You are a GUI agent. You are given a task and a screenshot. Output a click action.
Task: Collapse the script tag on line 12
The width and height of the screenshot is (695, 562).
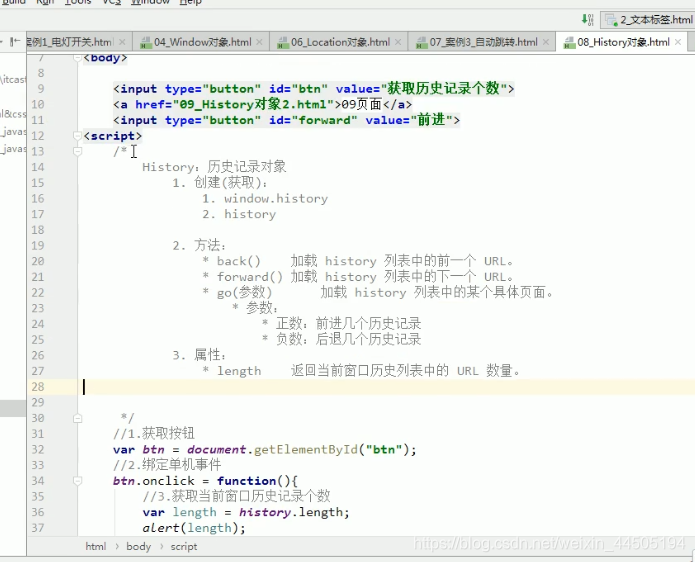[x=78, y=136]
